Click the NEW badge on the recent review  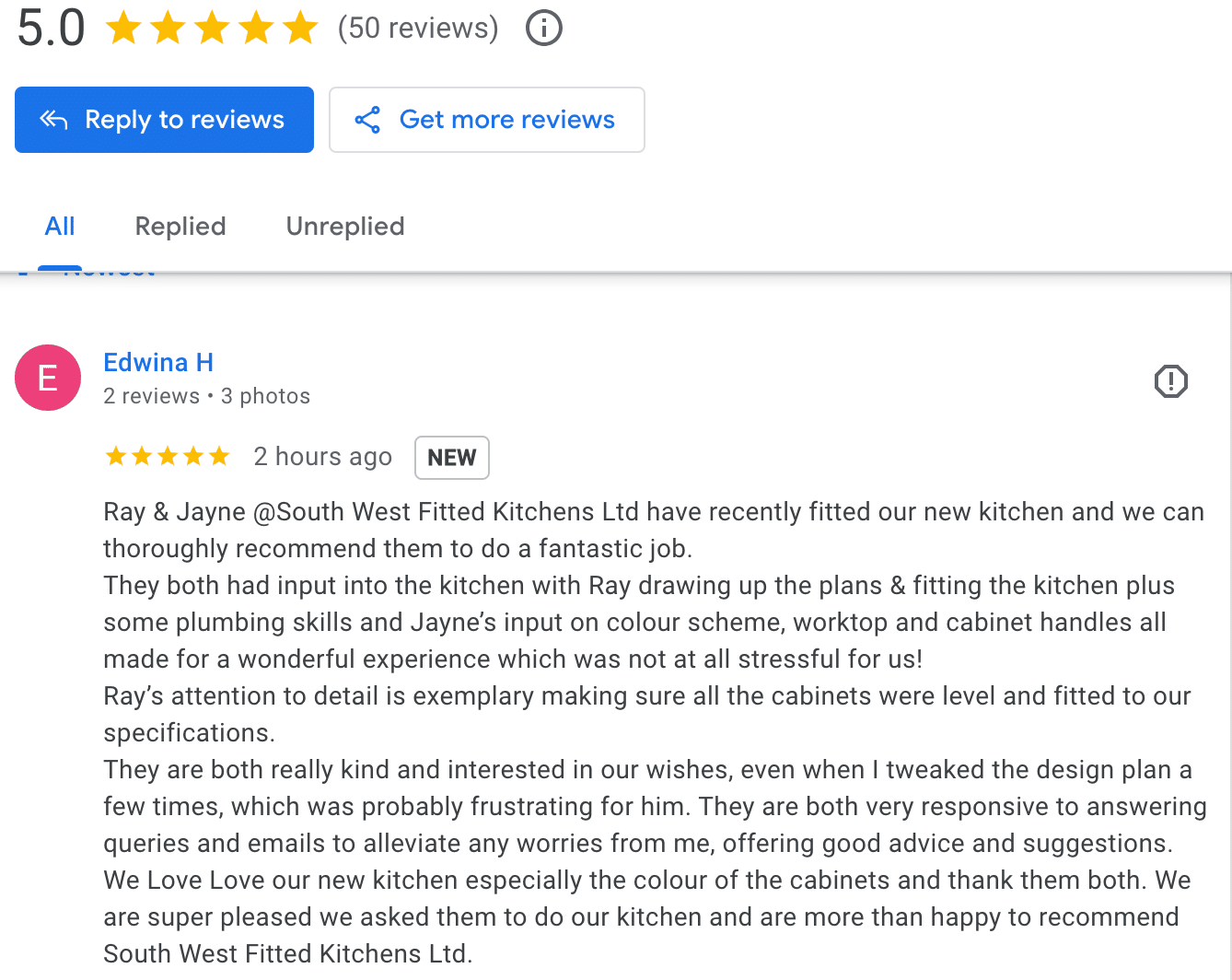coord(451,457)
